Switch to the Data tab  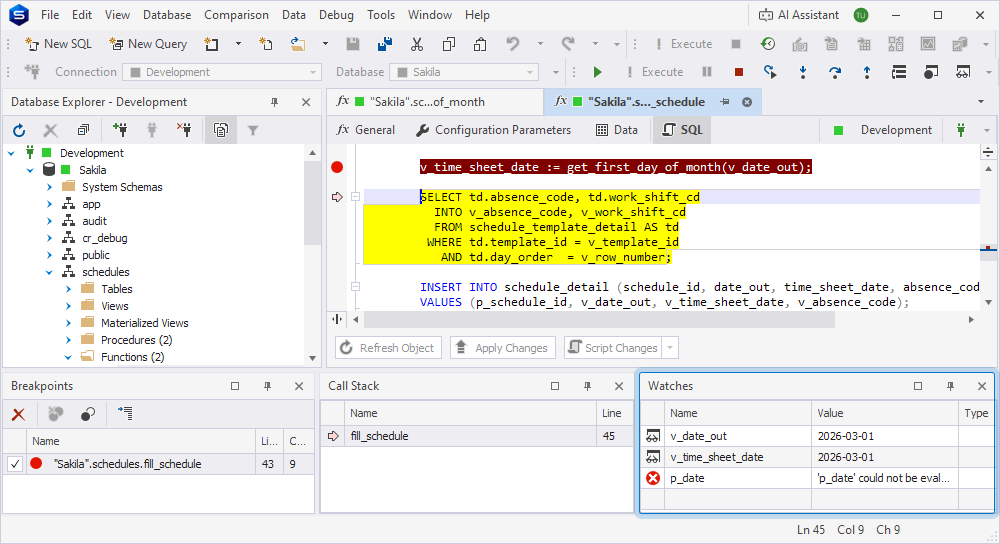click(x=617, y=130)
